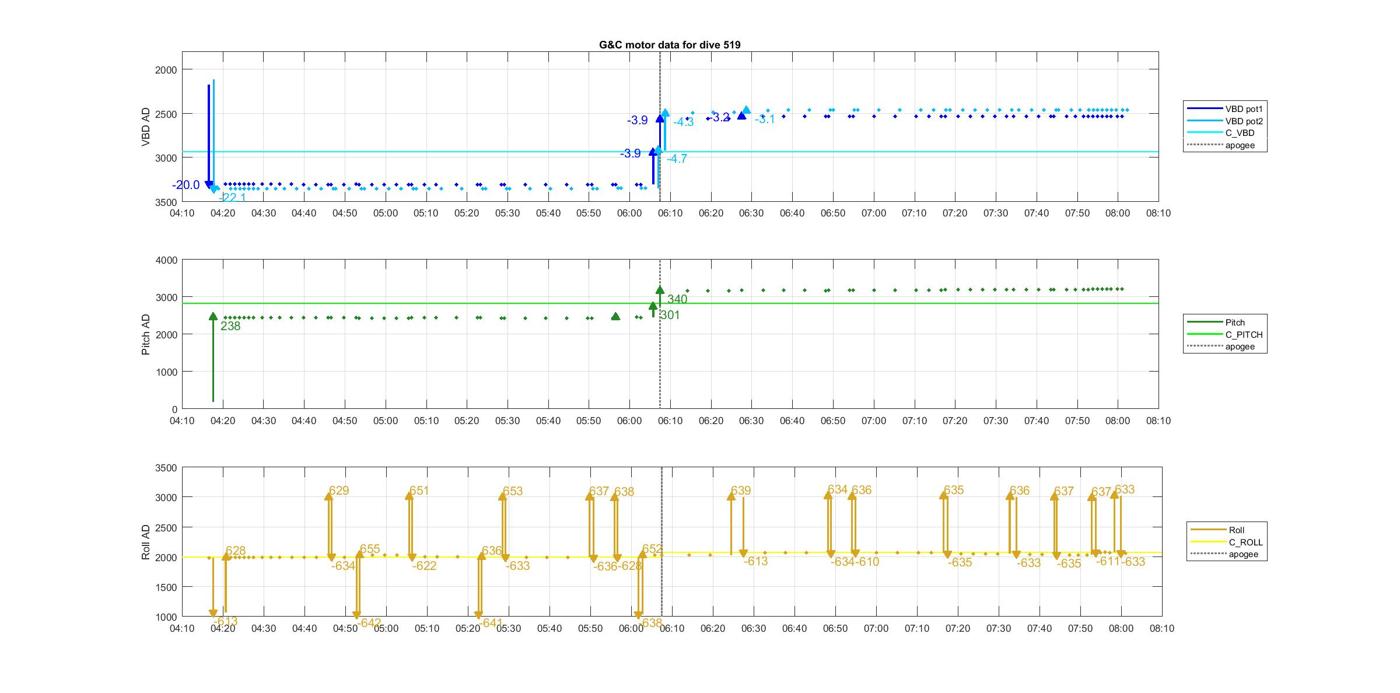
Task: Click the 'Roll AD' y-axis label
Action: [x=146, y=541]
